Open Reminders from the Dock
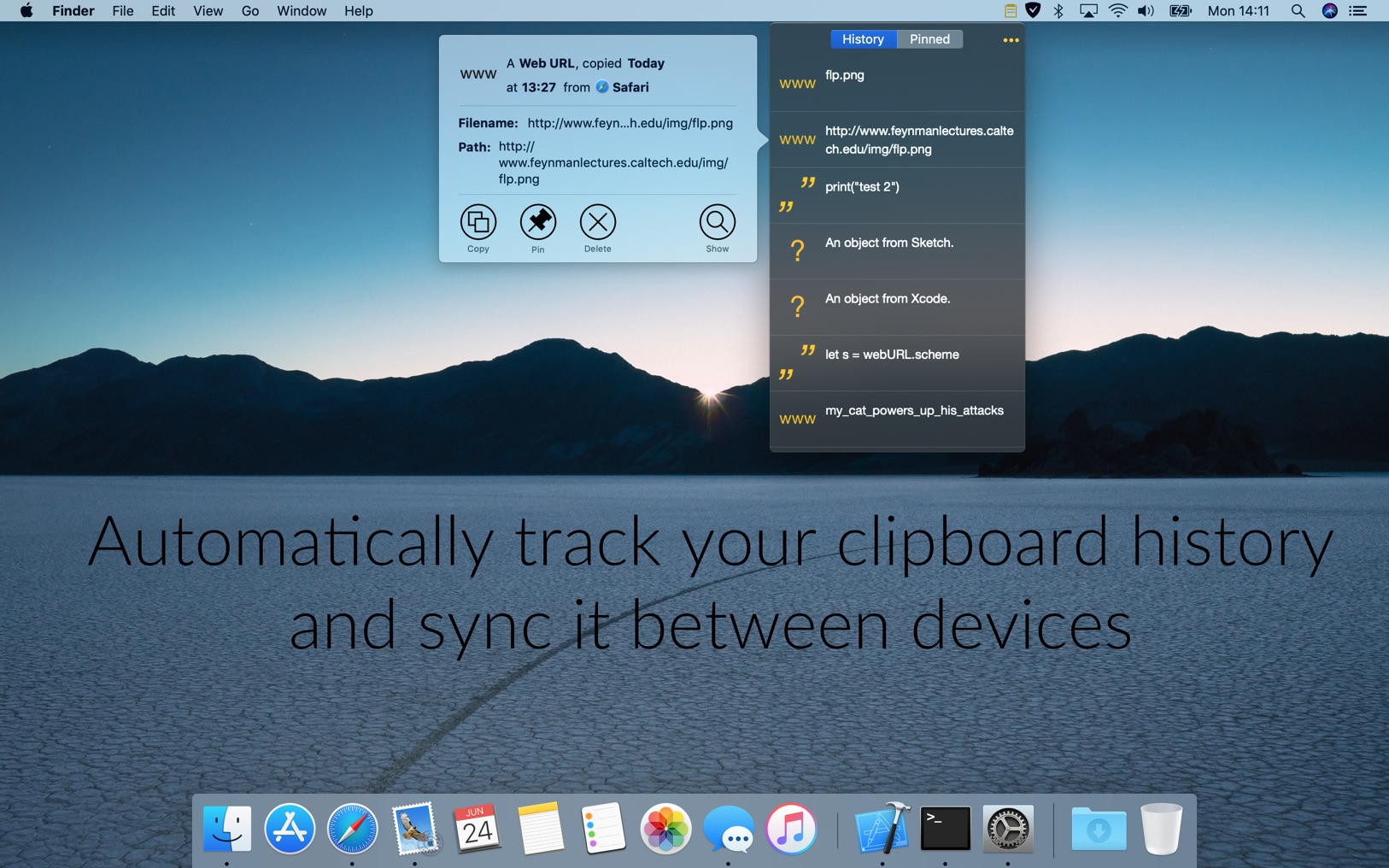Image resolution: width=1389 pixels, height=868 pixels. pyautogui.click(x=602, y=829)
